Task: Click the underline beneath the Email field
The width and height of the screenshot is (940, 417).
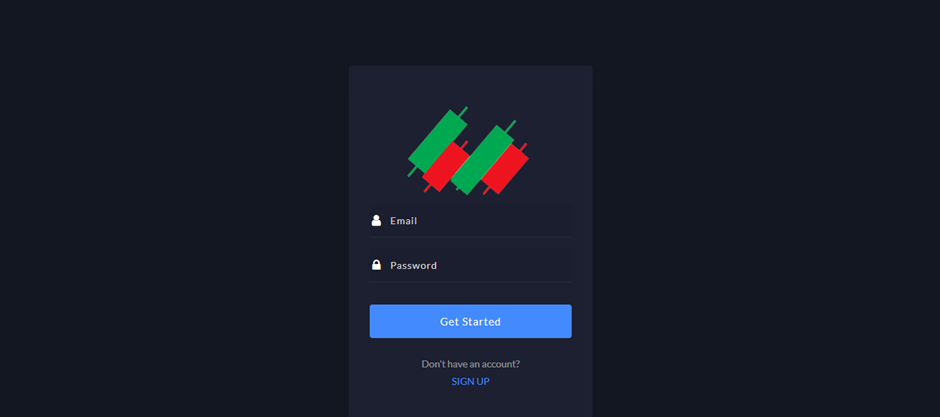Action: click(x=470, y=237)
